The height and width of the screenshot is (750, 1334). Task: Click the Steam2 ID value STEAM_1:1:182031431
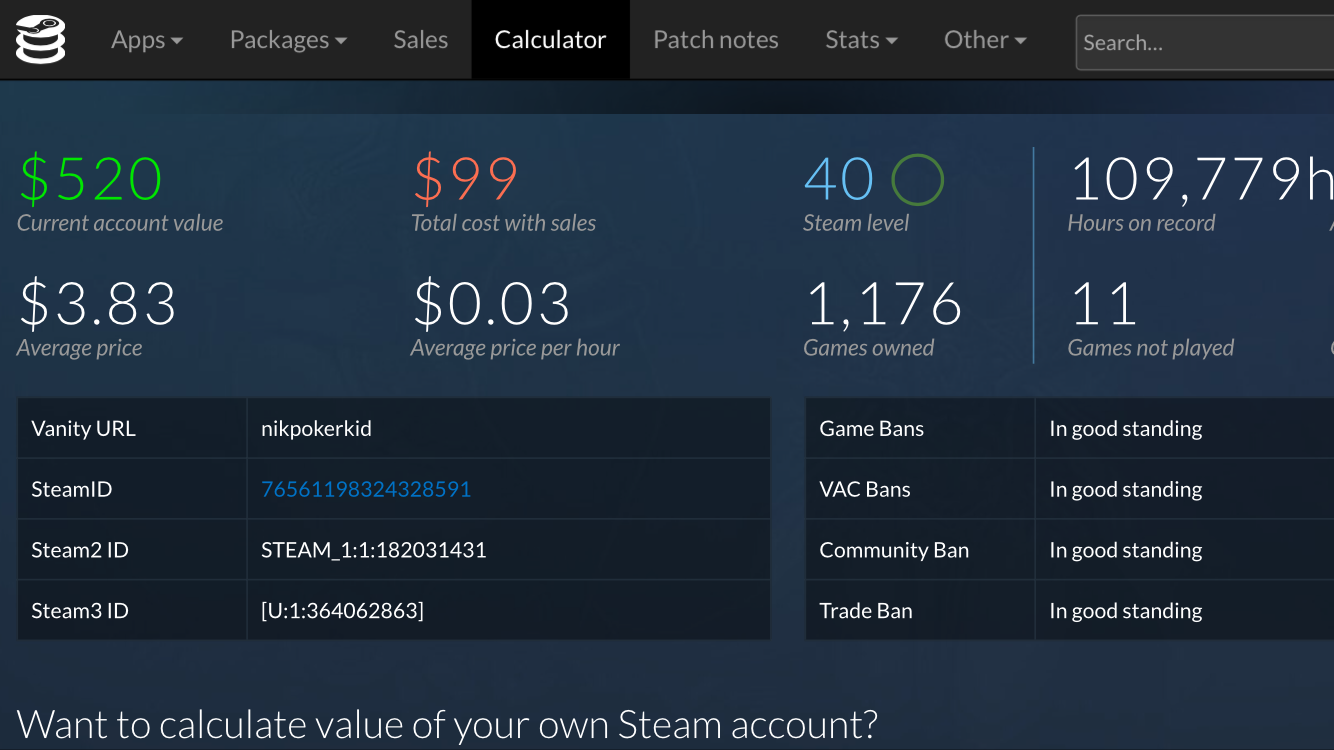coord(373,550)
